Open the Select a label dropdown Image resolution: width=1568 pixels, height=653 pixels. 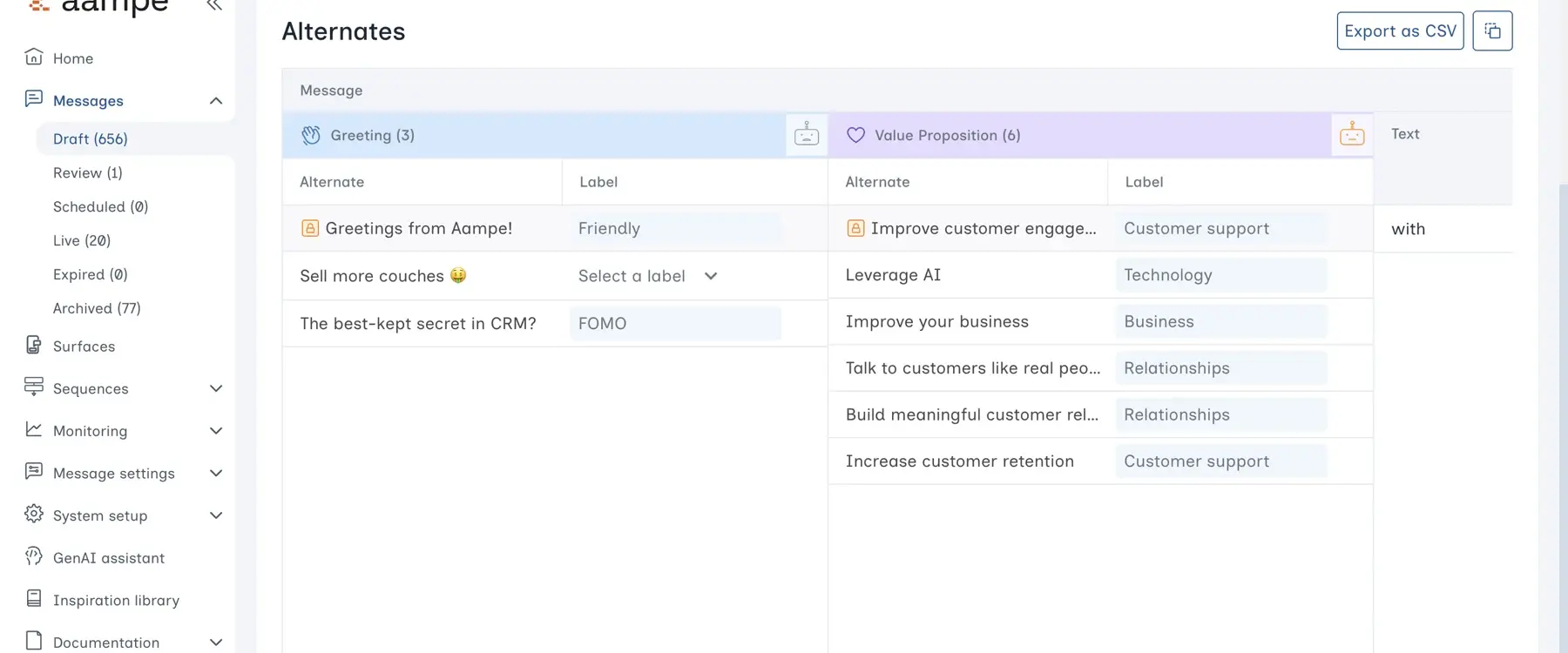[648, 276]
